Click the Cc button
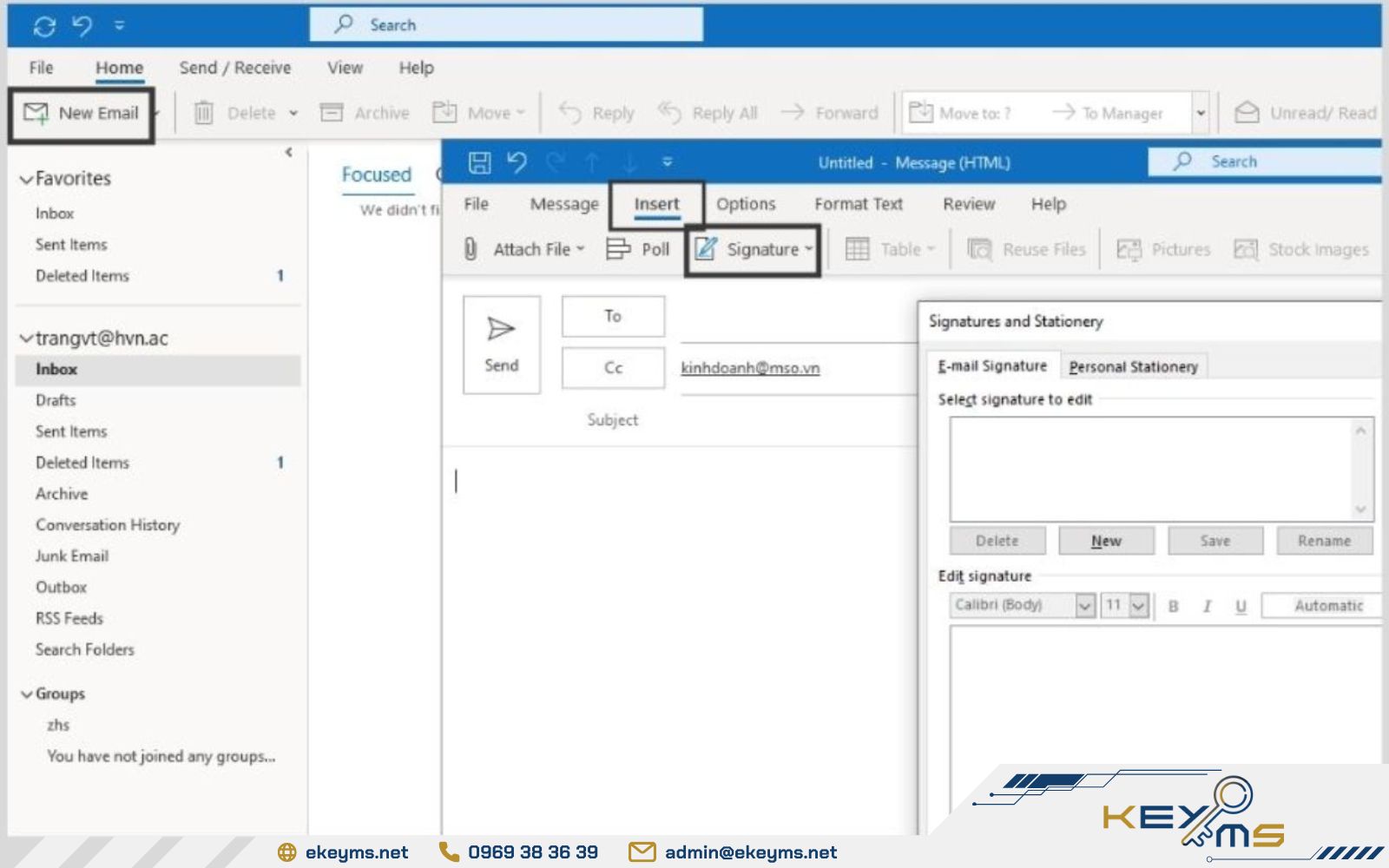Screen dimensions: 1389x868 tap(613, 368)
